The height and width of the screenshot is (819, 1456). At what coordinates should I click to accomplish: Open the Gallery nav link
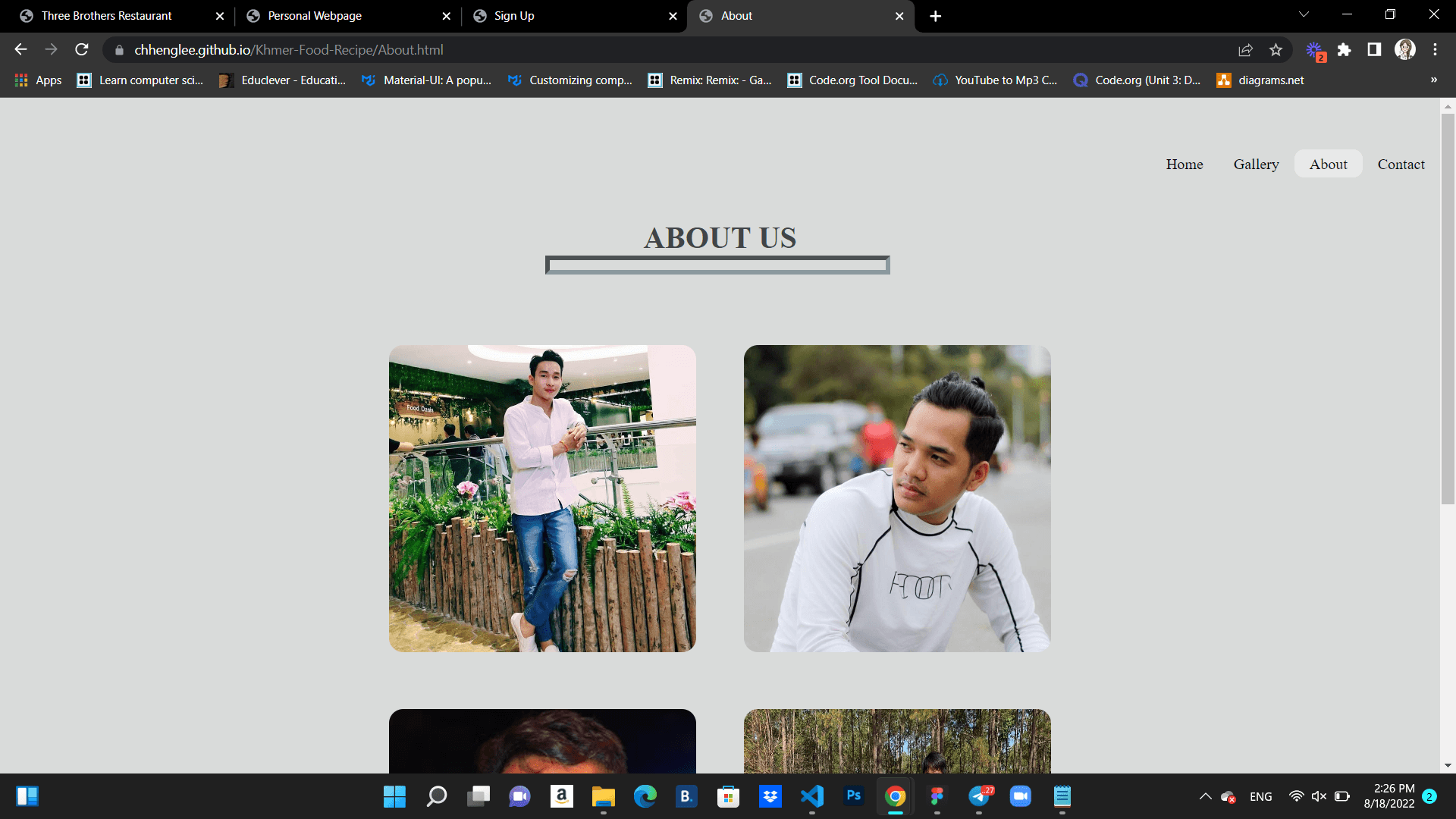click(1256, 164)
